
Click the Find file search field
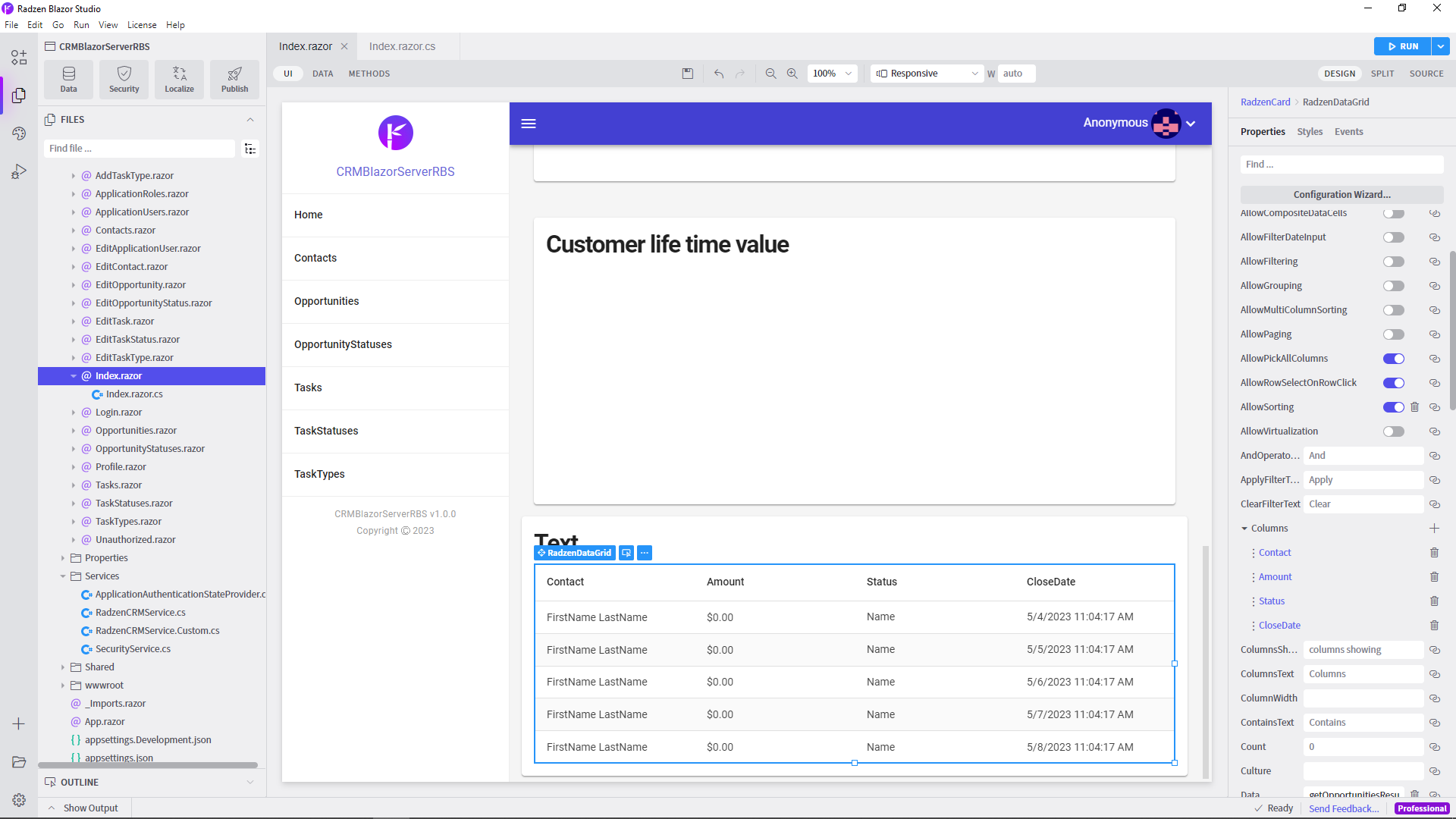(x=140, y=149)
